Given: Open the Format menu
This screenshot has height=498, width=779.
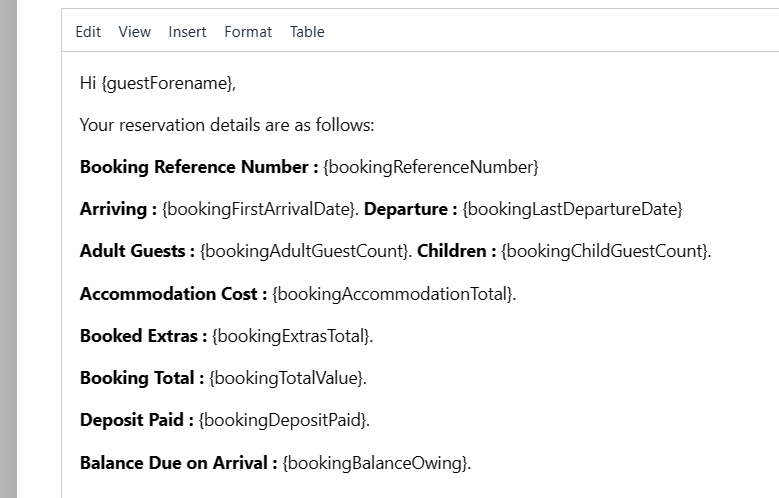Looking at the screenshot, I should coord(248,32).
